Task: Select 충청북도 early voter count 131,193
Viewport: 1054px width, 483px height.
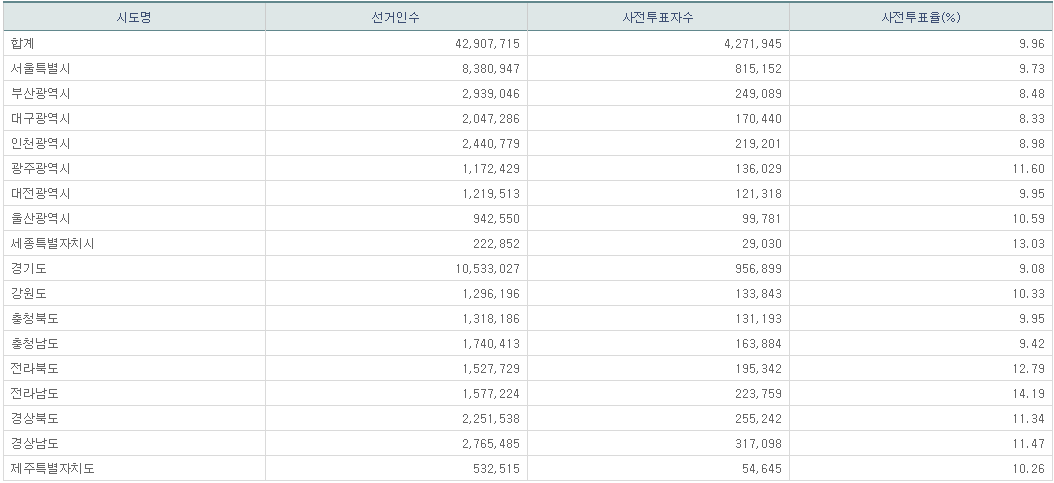Action: coord(756,318)
